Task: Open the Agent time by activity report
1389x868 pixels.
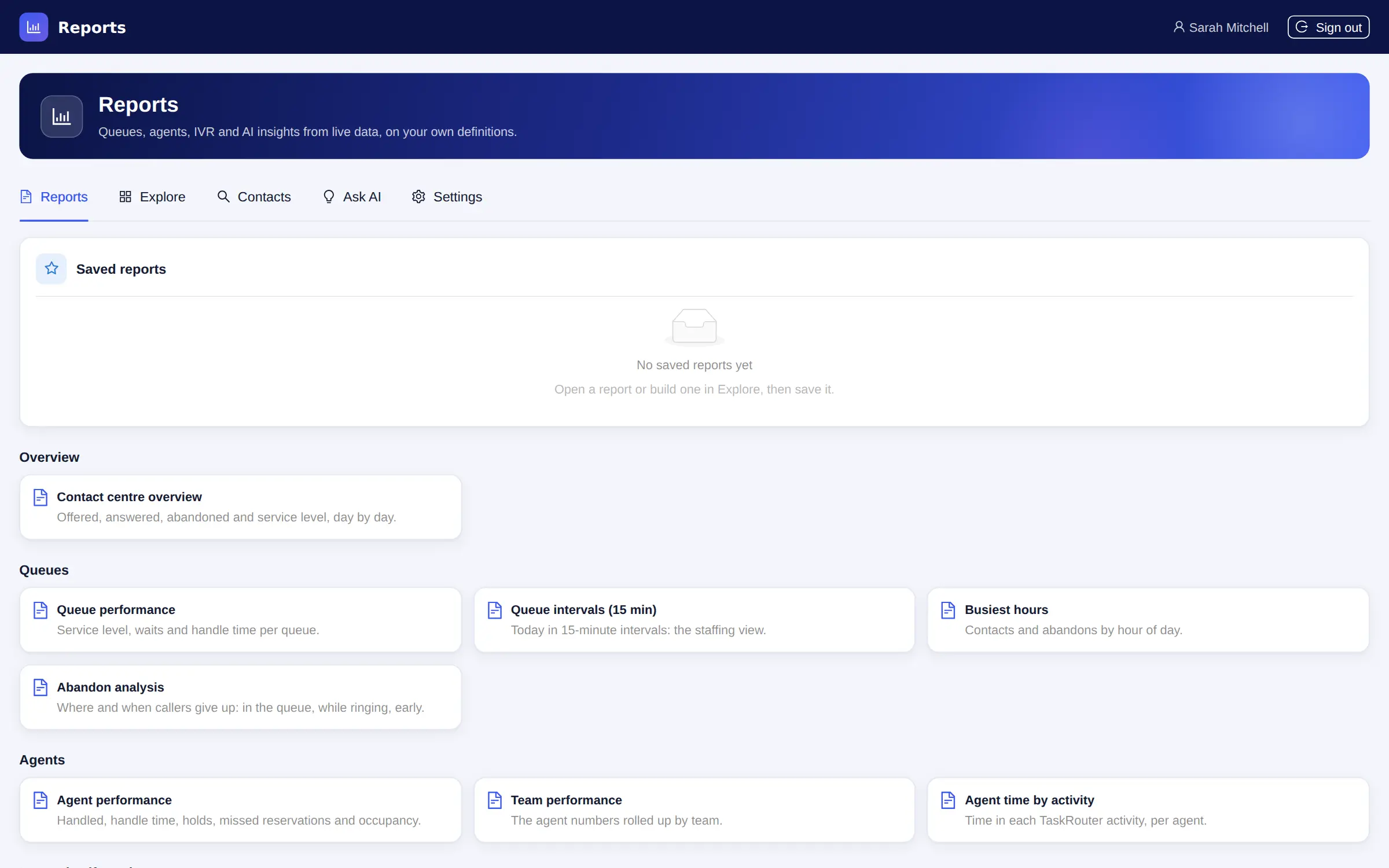Action: (x=1148, y=810)
